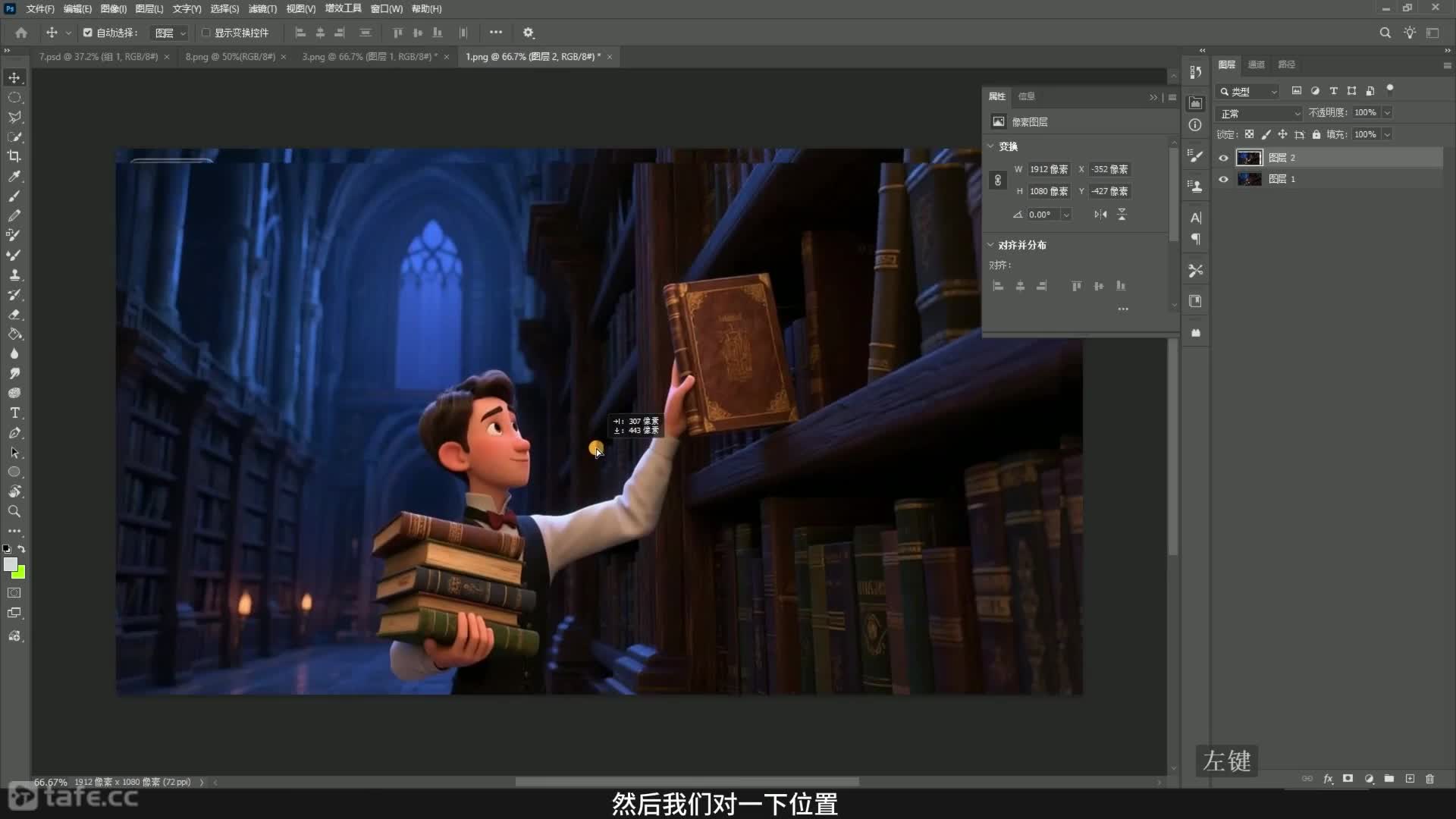Select the Ellipse shape tool

14,472
